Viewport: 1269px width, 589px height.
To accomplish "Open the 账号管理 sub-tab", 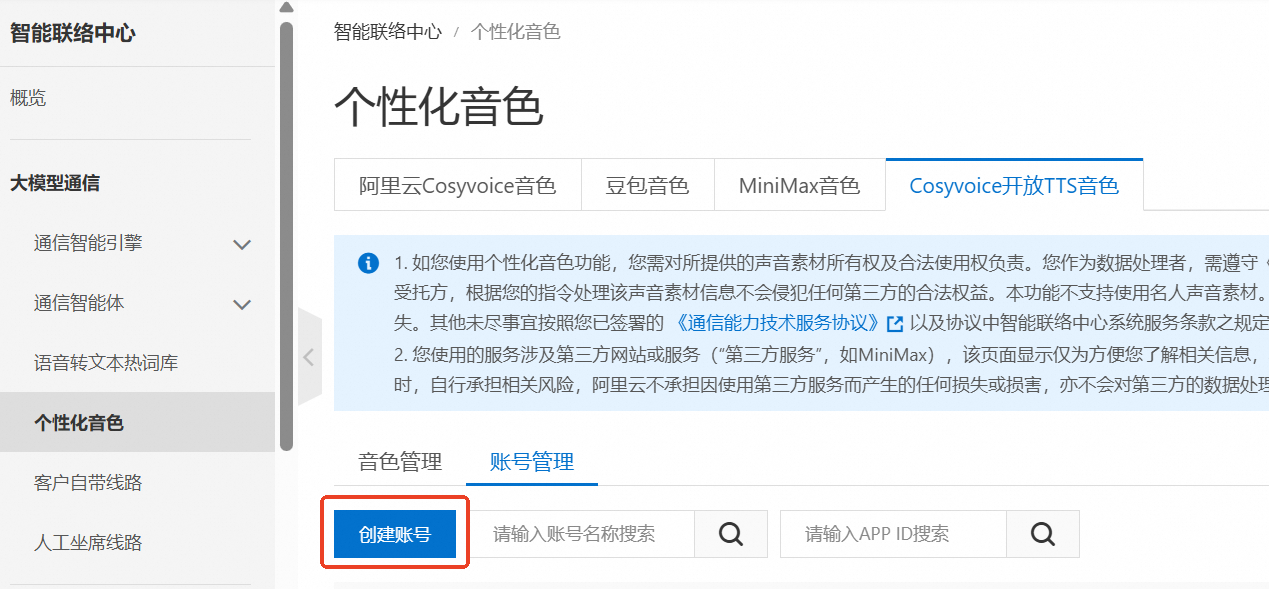I will [x=532, y=462].
